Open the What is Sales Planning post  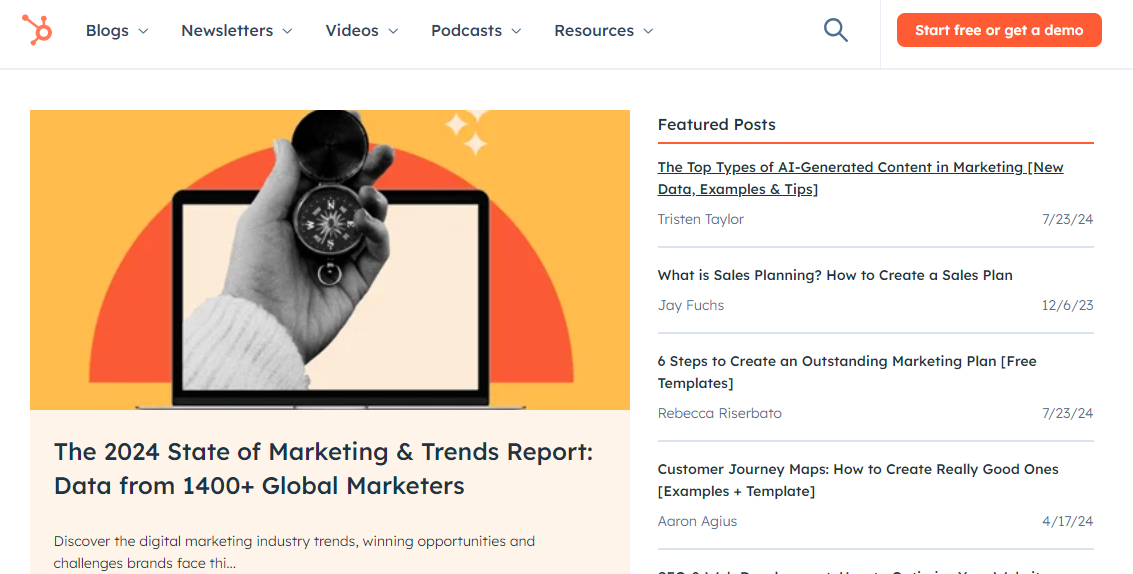835,275
